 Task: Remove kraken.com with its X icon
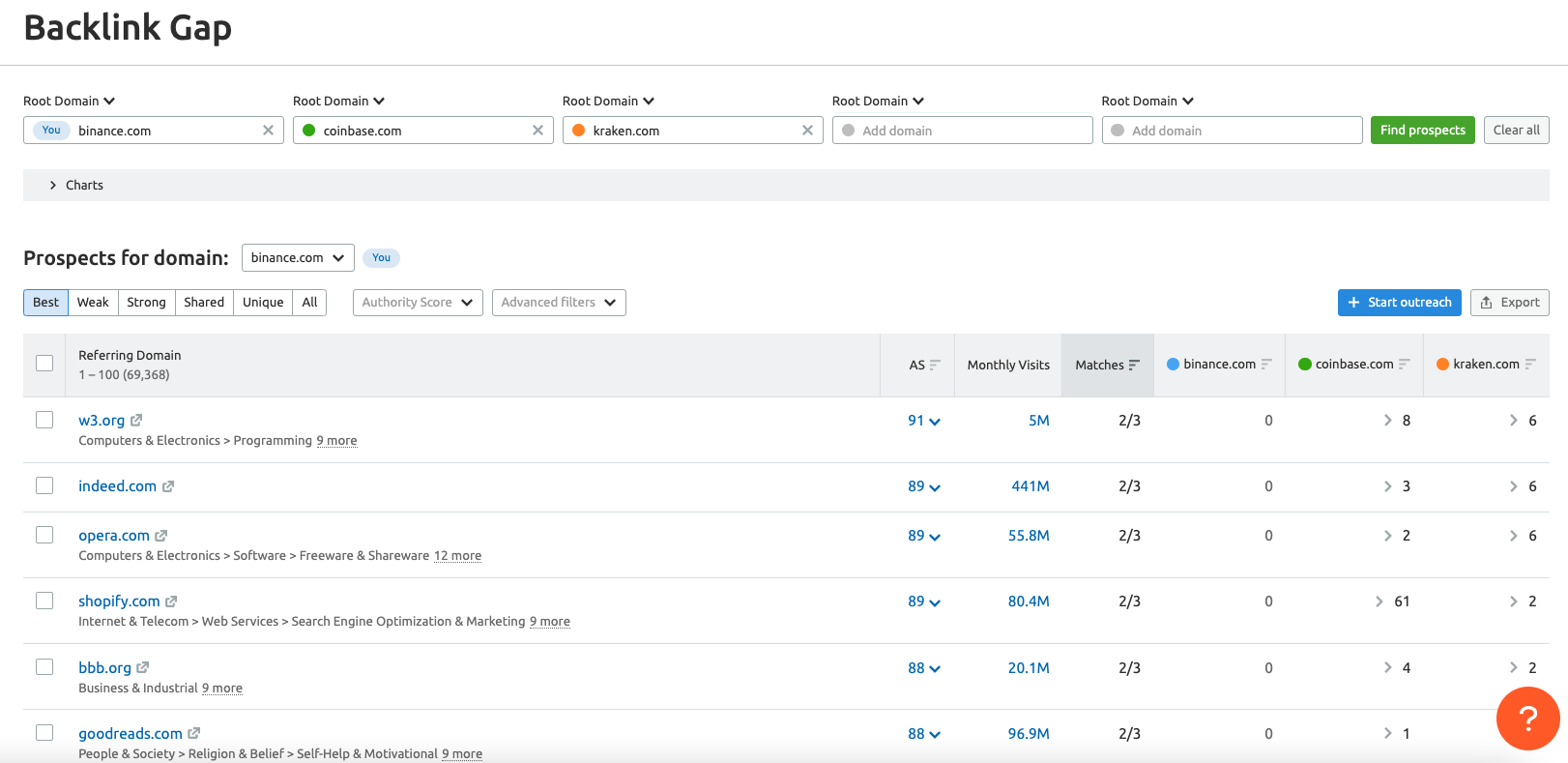(x=807, y=131)
